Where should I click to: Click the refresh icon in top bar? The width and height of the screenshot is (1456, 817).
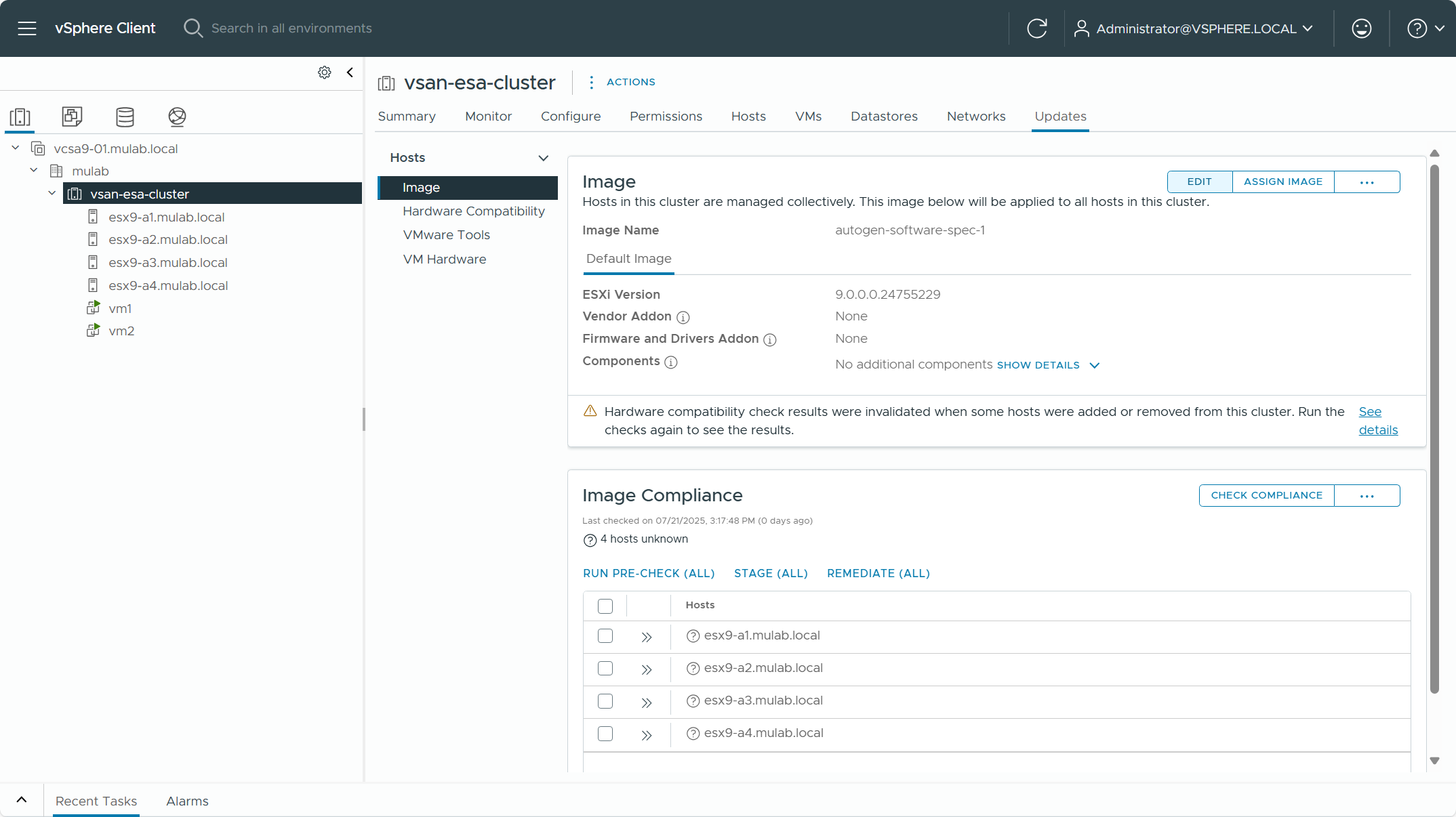point(1036,28)
